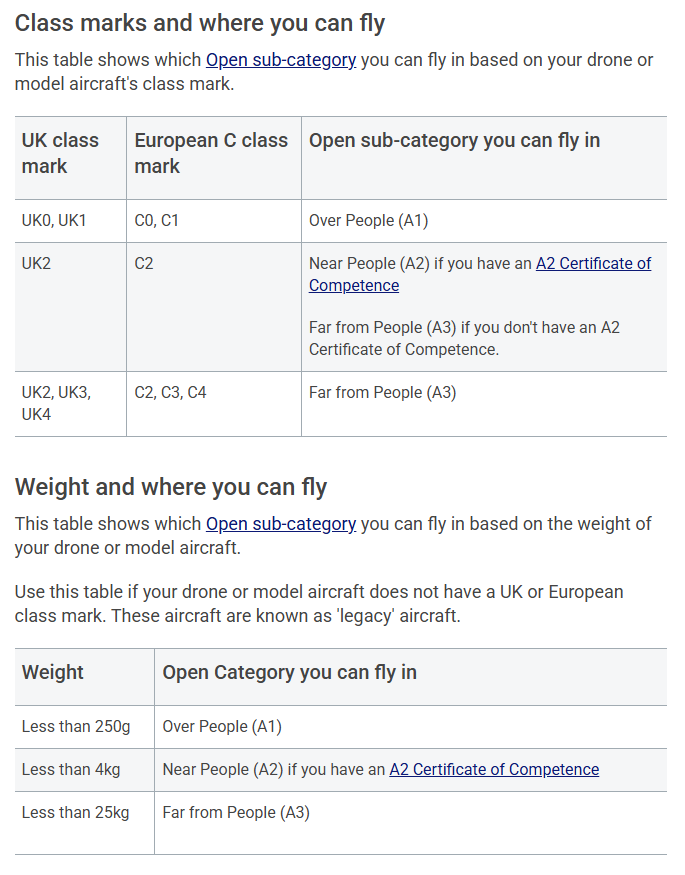Click the 'Weight and where you can fly' heading
Viewport: 685px width, 875px height.
[x=171, y=488]
